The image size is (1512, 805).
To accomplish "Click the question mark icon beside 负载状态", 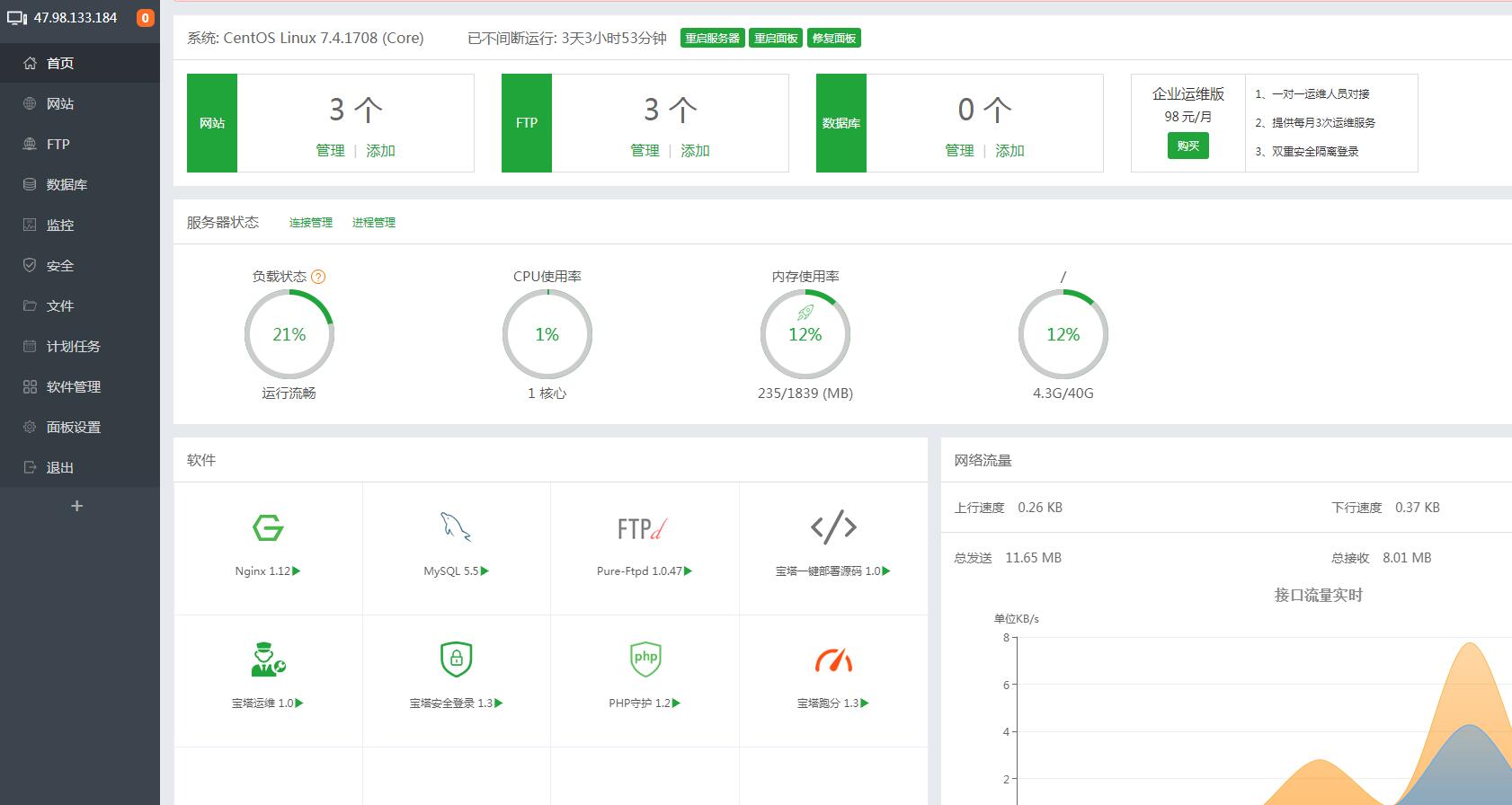I will [x=317, y=277].
